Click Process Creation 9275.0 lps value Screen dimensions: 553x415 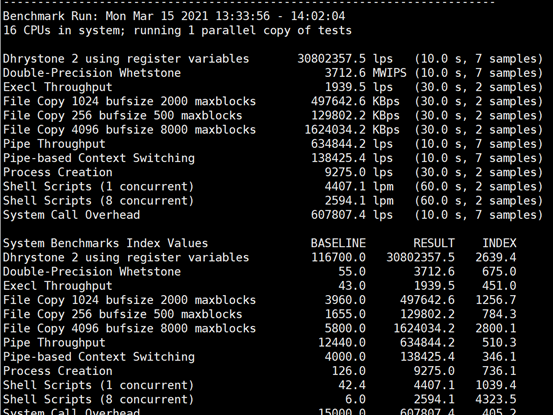[359, 172]
